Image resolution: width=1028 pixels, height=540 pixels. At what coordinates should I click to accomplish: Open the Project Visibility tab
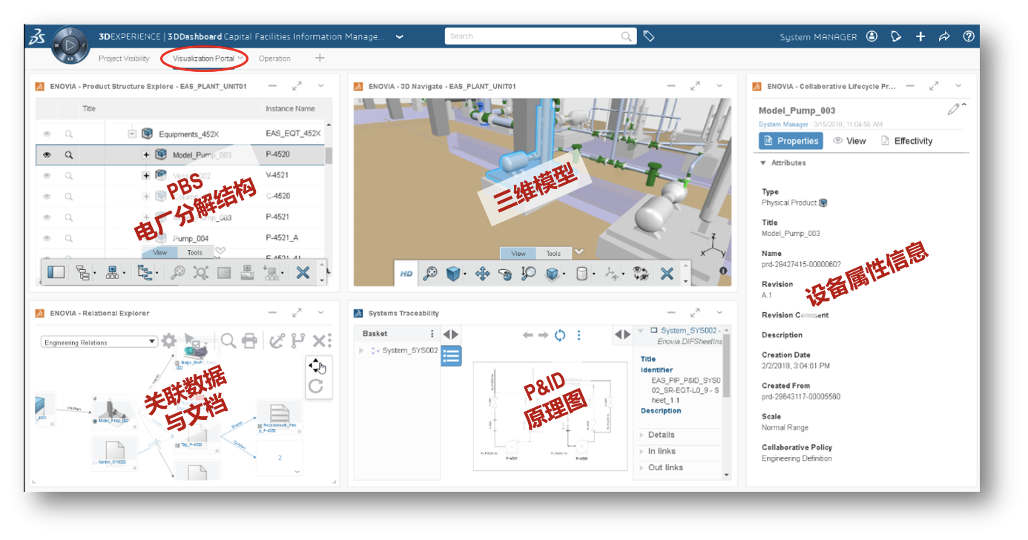pos(124,58)
